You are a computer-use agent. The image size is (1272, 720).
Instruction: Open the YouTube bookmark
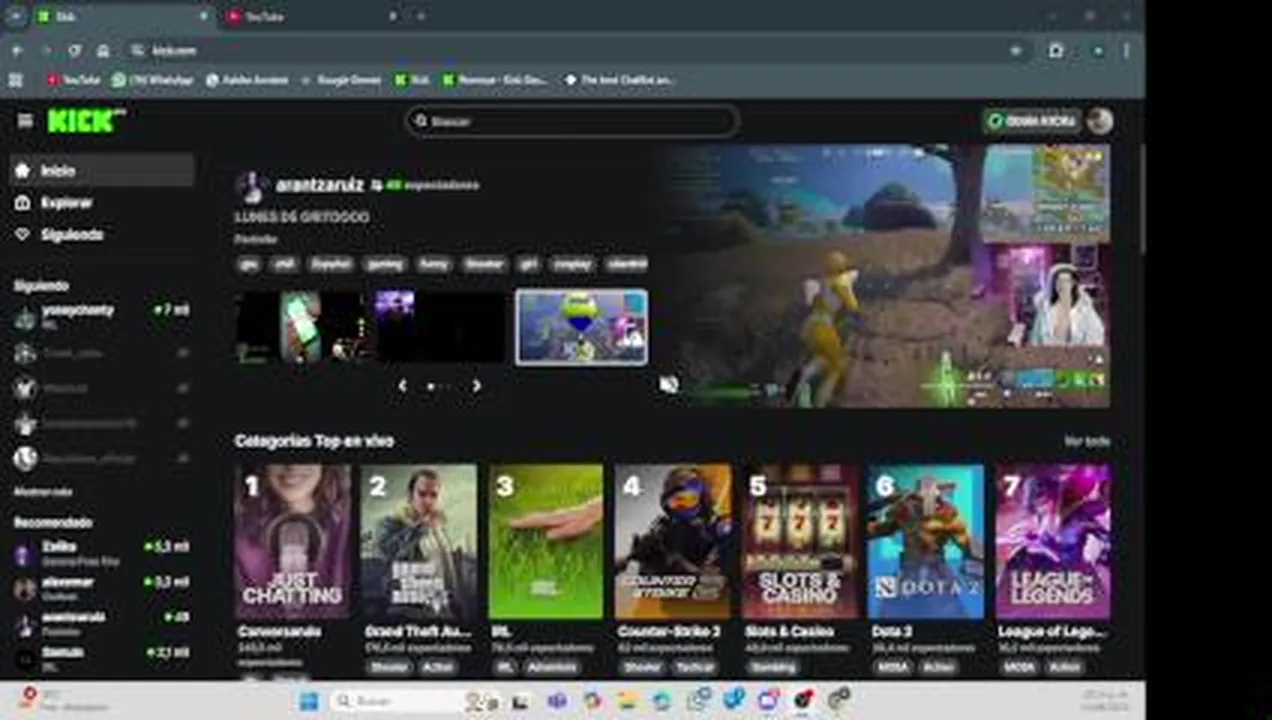74,80
